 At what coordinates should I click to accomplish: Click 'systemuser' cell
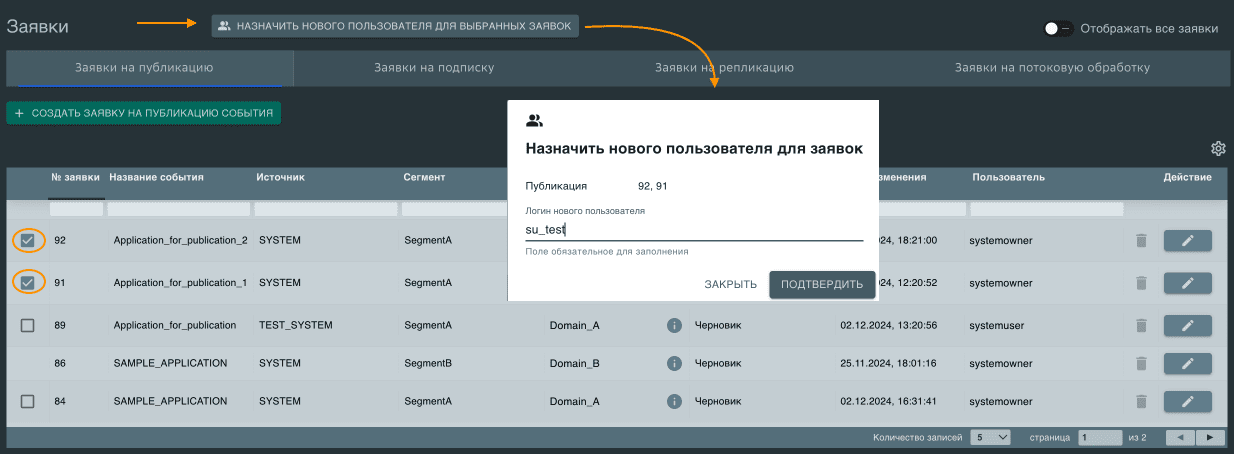point(996,325)
